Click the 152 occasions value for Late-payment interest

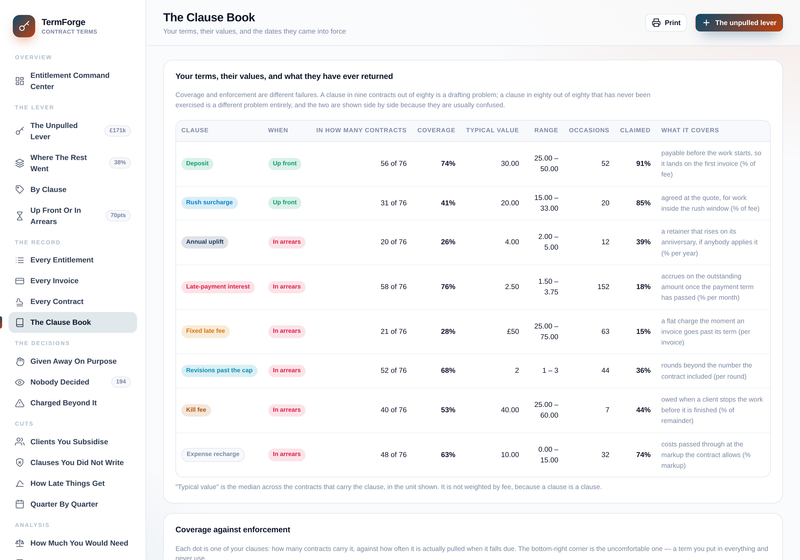coord(604,287)
